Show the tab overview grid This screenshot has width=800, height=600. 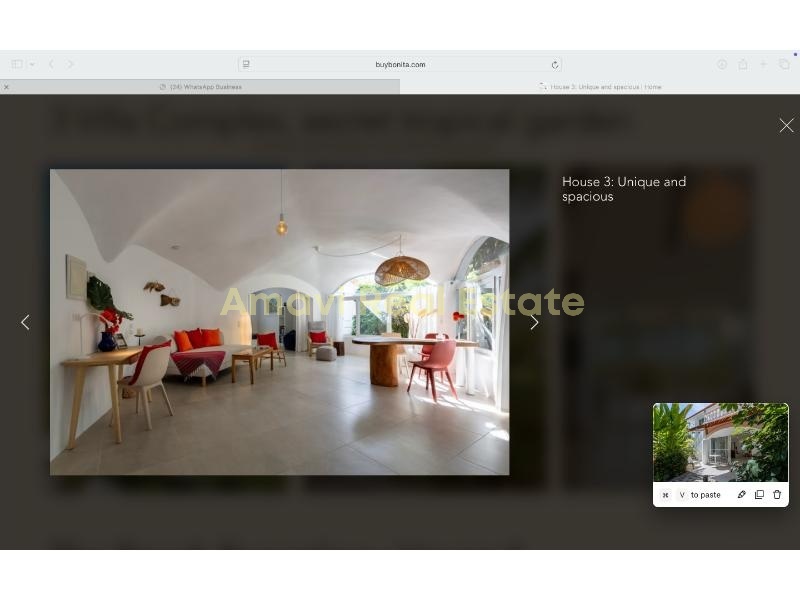[784, 64]
